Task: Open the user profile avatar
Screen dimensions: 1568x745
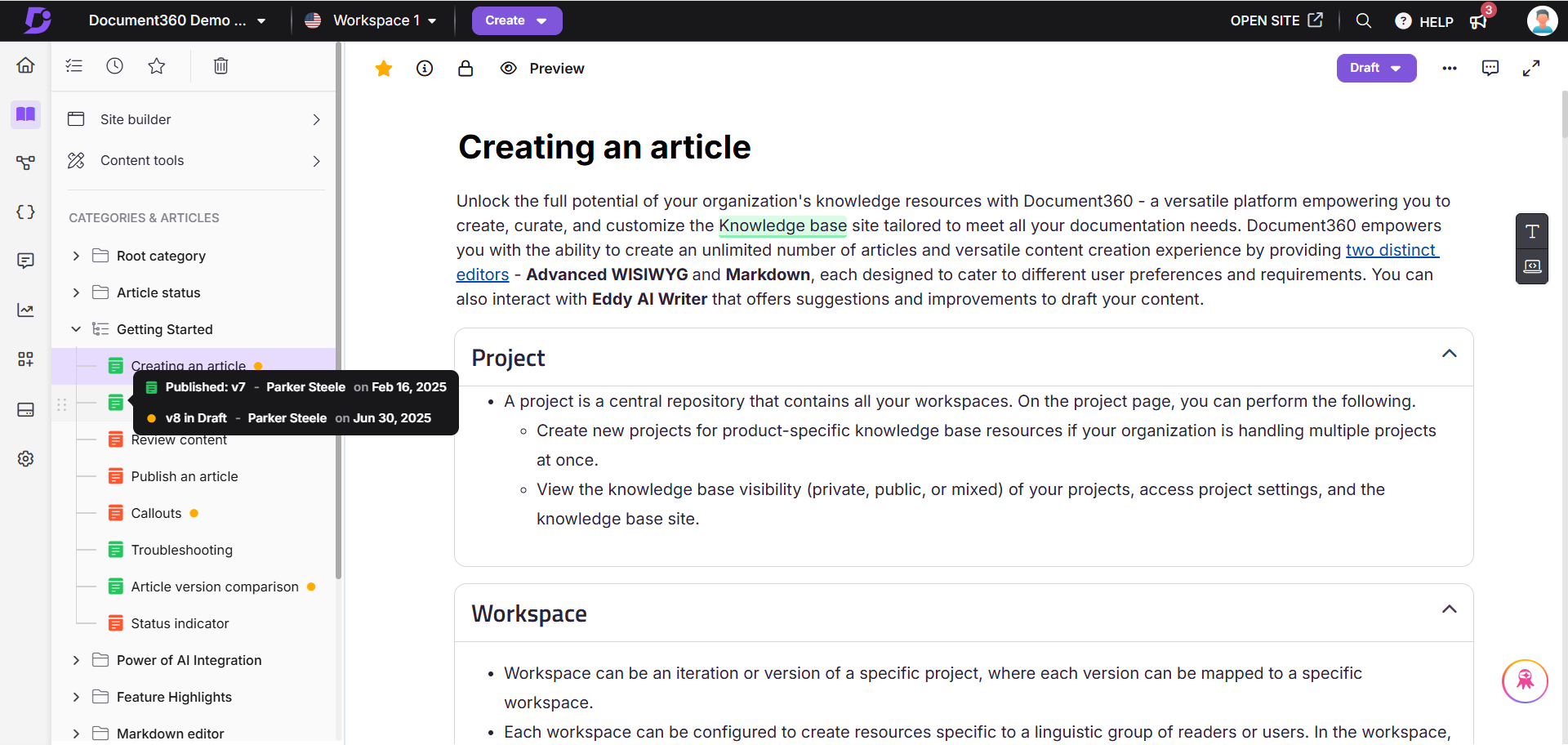Action: 1542,20
